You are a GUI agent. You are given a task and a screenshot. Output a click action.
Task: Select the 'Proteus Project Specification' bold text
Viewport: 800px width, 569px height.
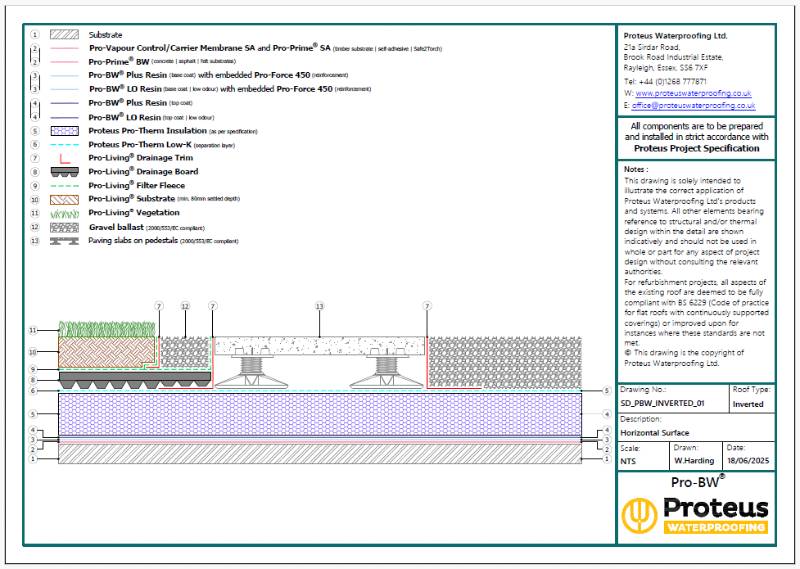(x=696, y=149)
